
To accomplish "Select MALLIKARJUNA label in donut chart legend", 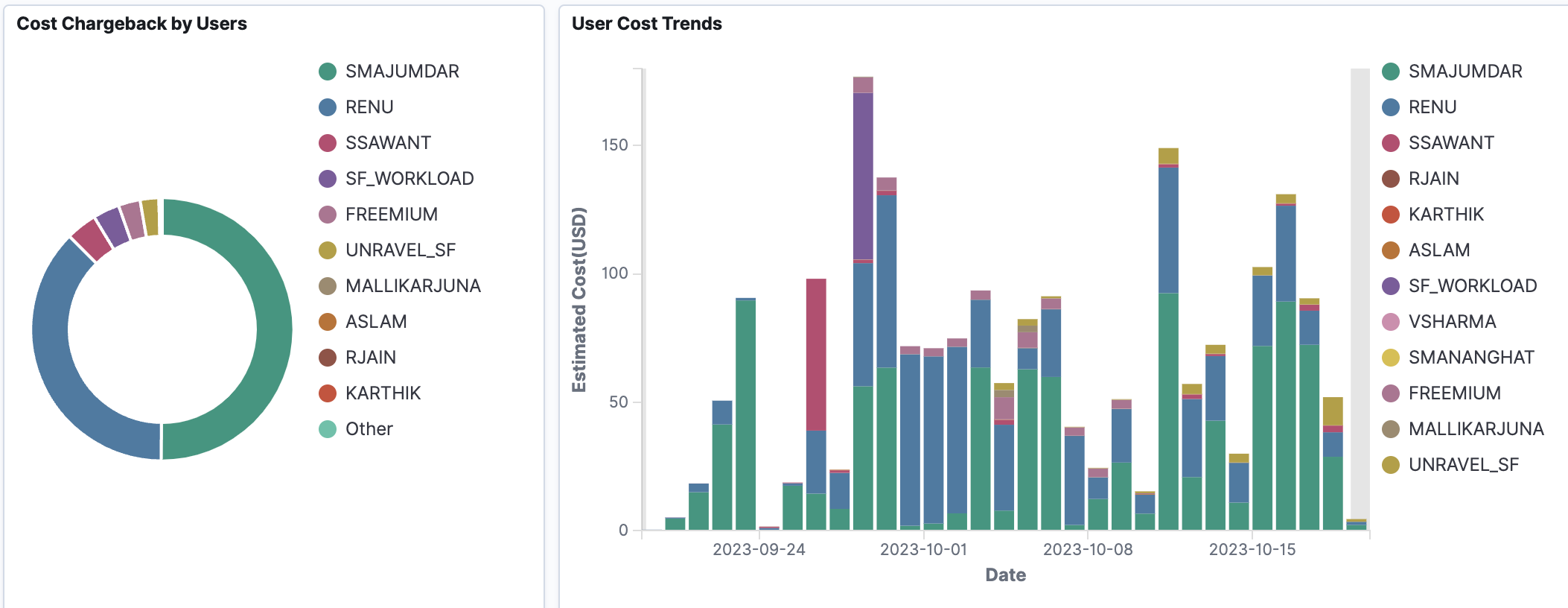I will point(413,286).
